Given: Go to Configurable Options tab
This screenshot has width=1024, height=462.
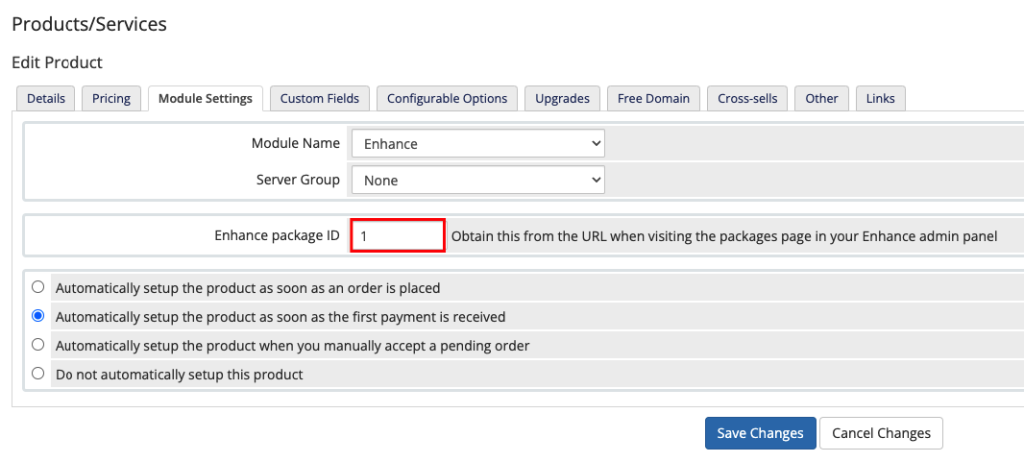Looking at the screenshot, I should [447, 99].
